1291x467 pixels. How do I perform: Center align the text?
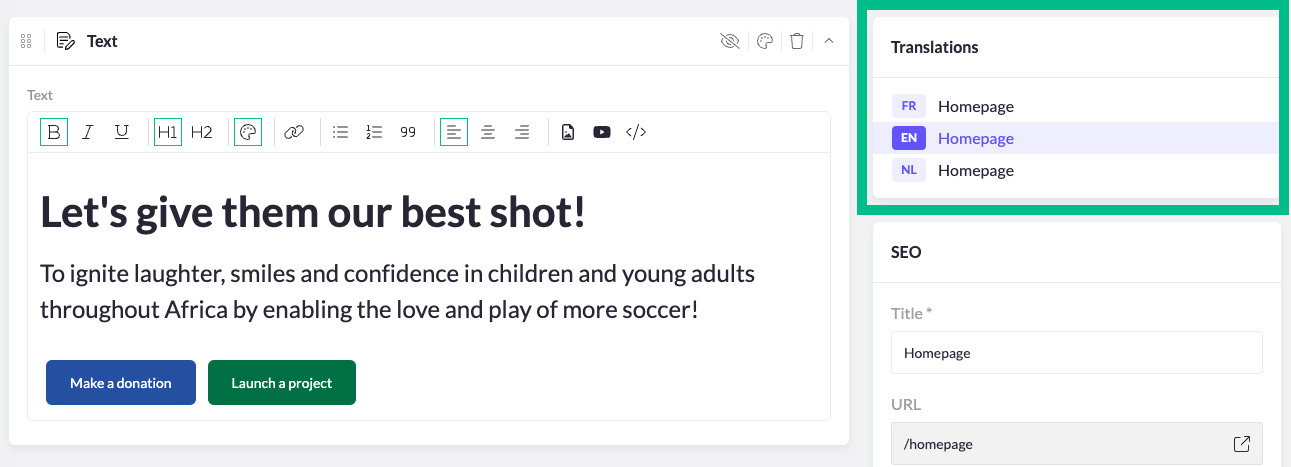pyautogui.click(x=488, y=132)
